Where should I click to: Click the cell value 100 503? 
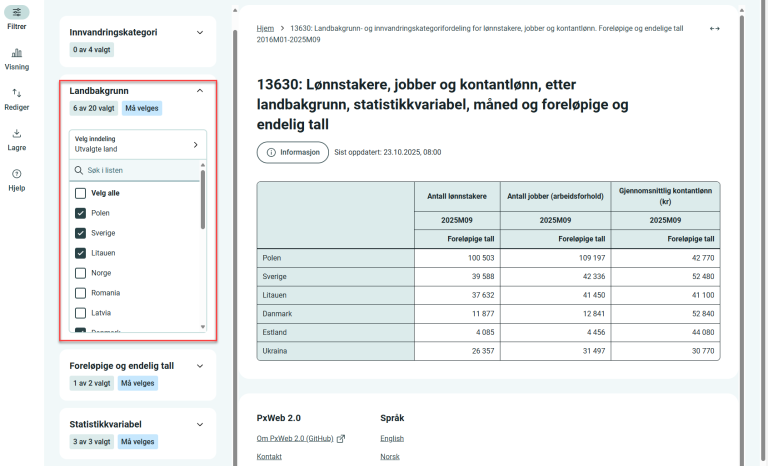[x=481, y=258]
